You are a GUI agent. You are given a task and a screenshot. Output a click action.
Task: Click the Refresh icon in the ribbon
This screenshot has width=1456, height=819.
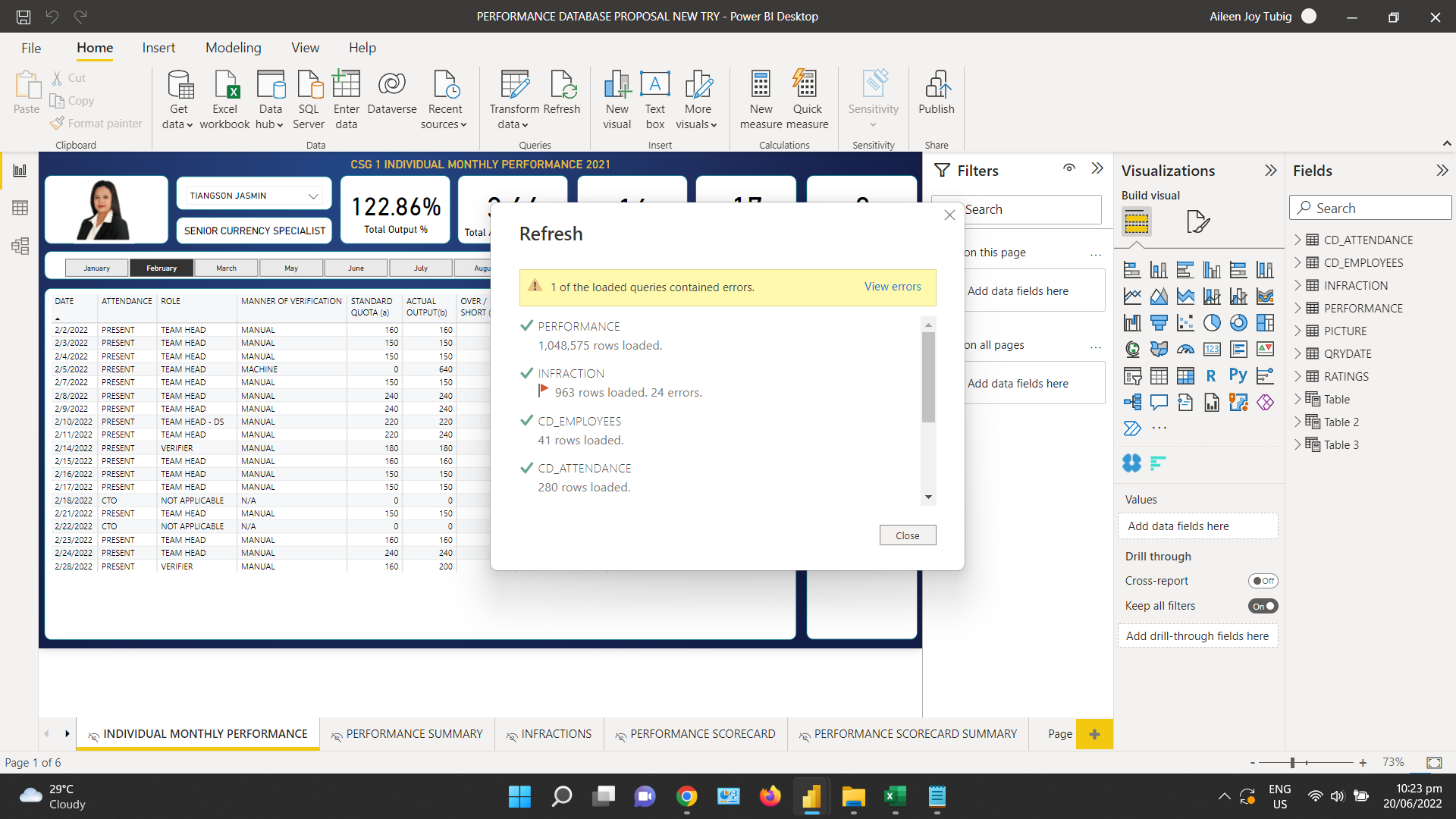(x=562, y=93)
